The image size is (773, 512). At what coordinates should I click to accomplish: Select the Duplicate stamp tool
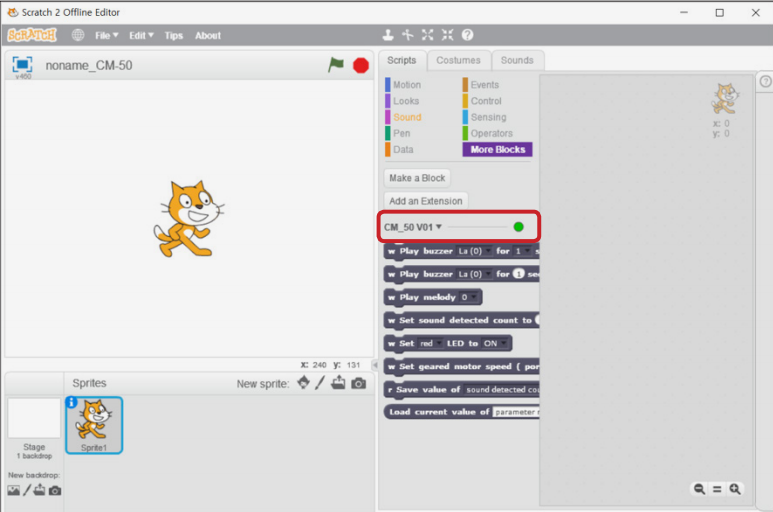point(388,35)
